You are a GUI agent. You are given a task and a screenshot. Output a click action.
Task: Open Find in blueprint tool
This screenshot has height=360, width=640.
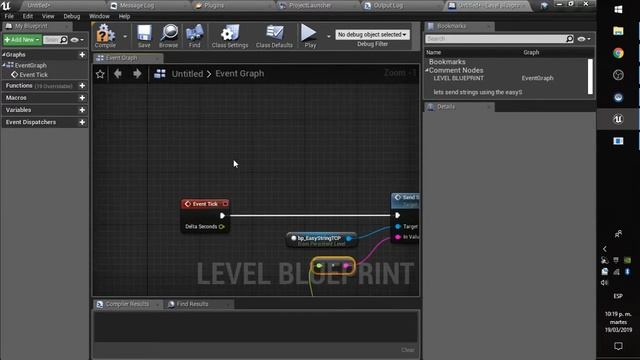click(x=195, y=36)
